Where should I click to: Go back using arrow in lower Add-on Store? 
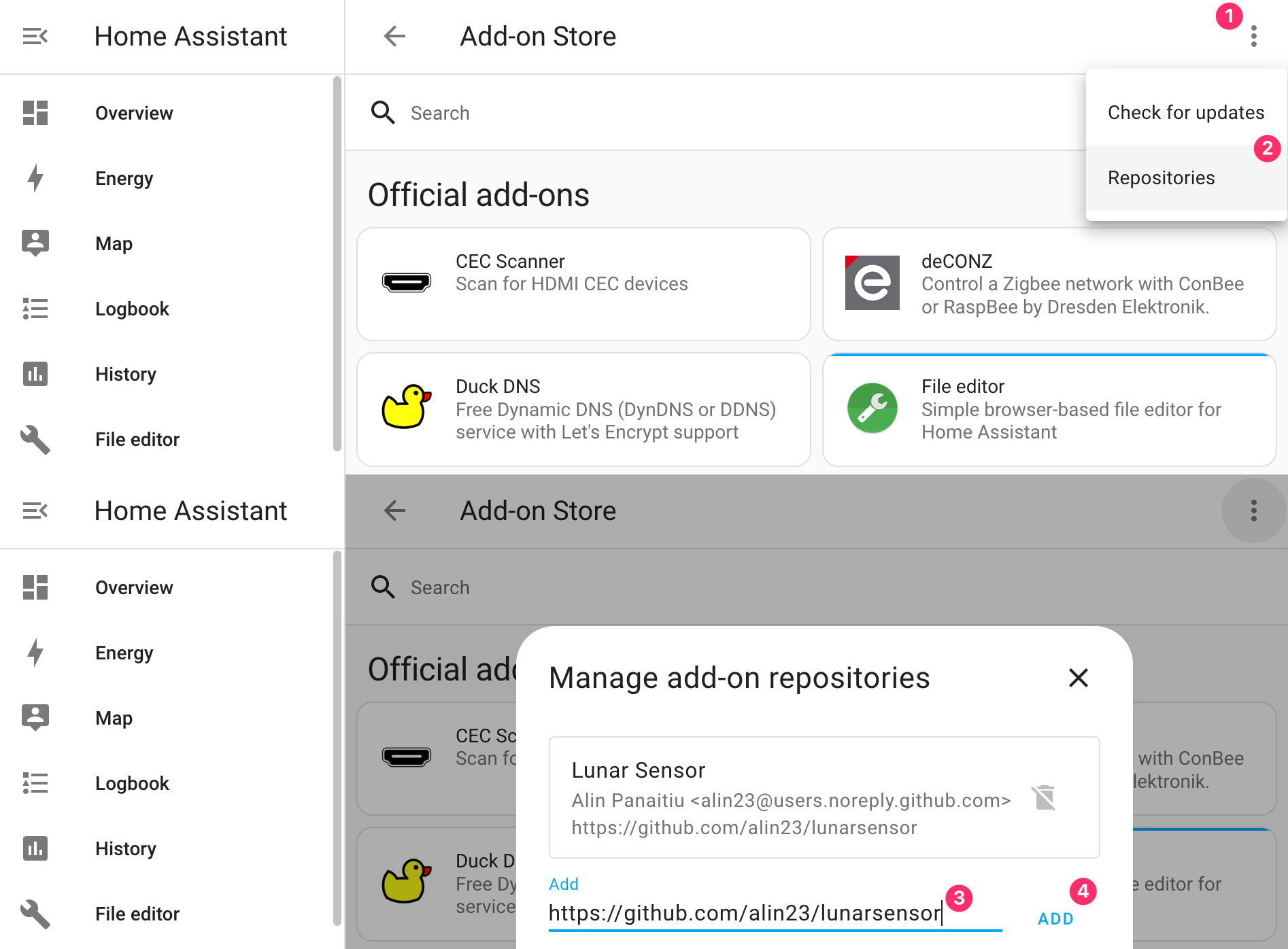click(x=394, y=511)
